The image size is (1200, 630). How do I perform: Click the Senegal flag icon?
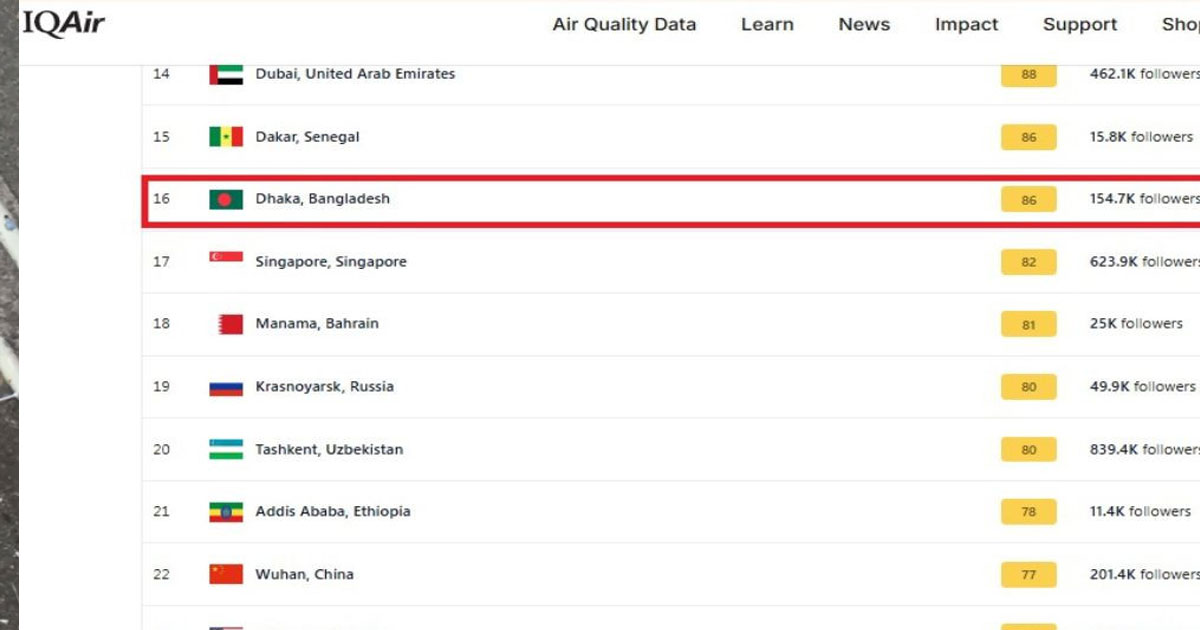226,137
